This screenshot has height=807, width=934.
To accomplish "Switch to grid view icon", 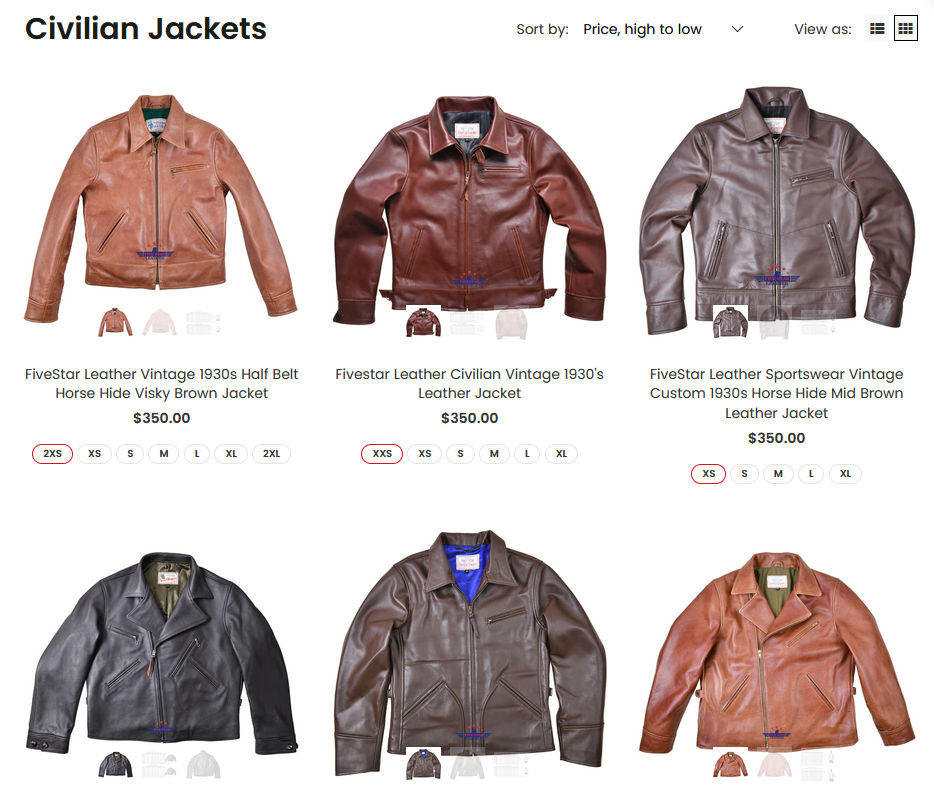I will point(905,29).
